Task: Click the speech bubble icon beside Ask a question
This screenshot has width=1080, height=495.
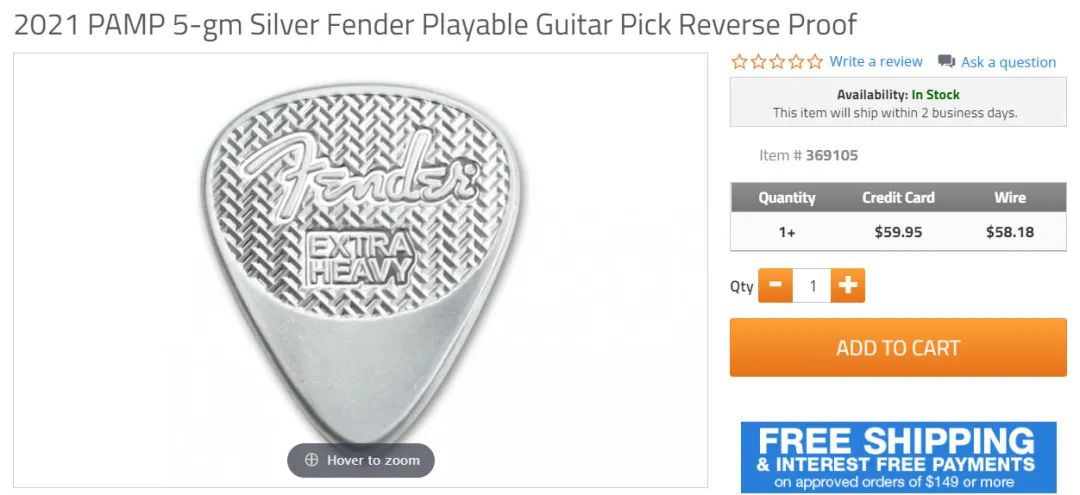Action: pos(946,62)
